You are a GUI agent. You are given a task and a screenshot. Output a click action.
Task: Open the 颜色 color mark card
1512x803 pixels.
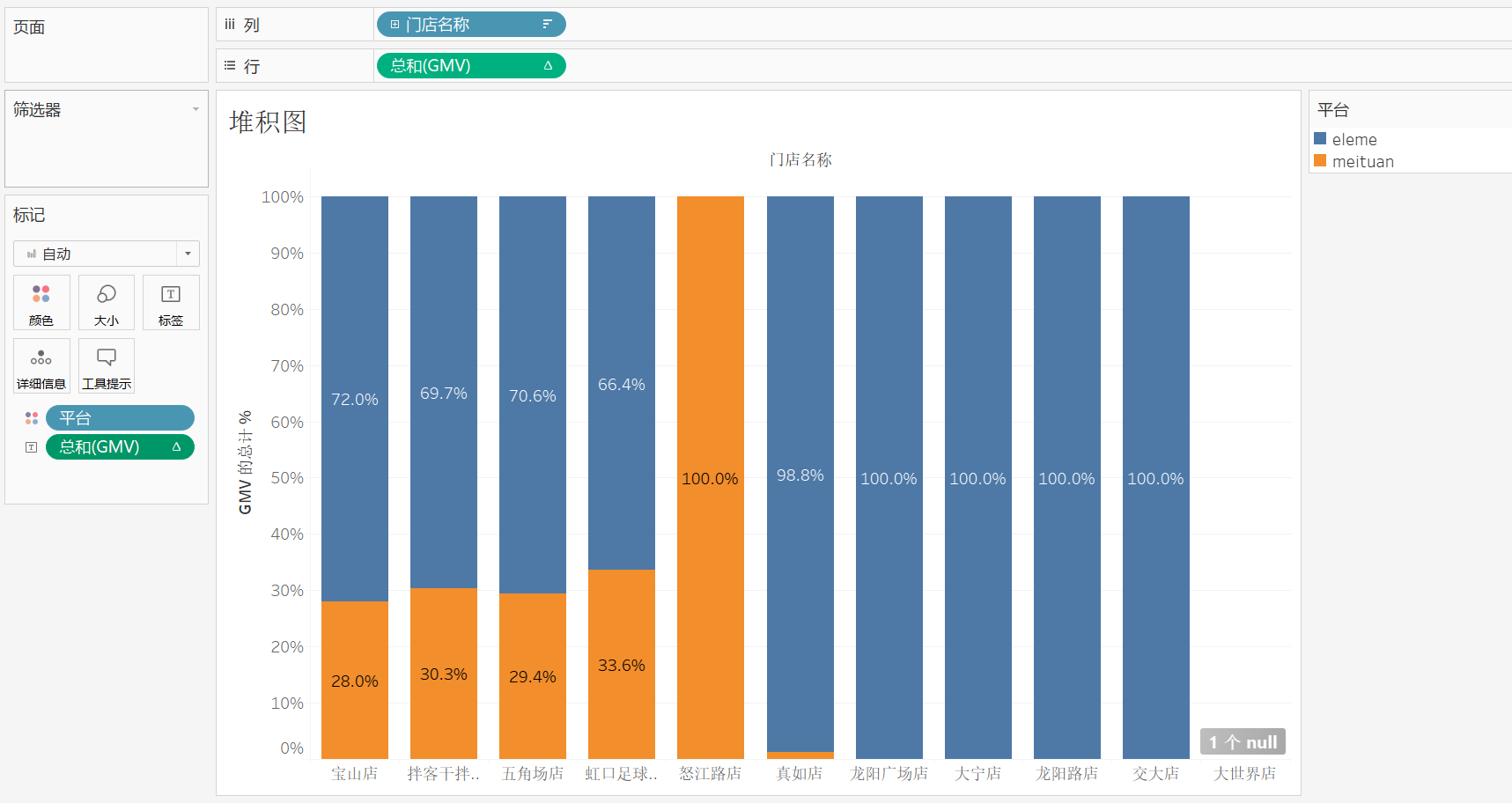pos(41,302)
